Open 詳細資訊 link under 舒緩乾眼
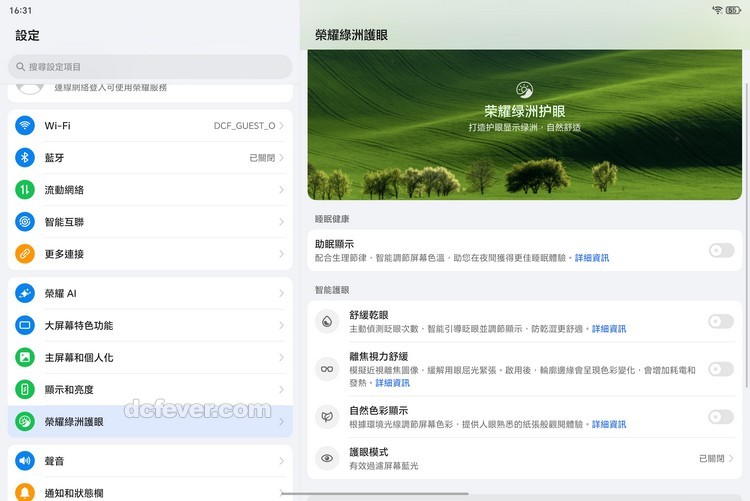Screen dimensions: 750x501 609,329
